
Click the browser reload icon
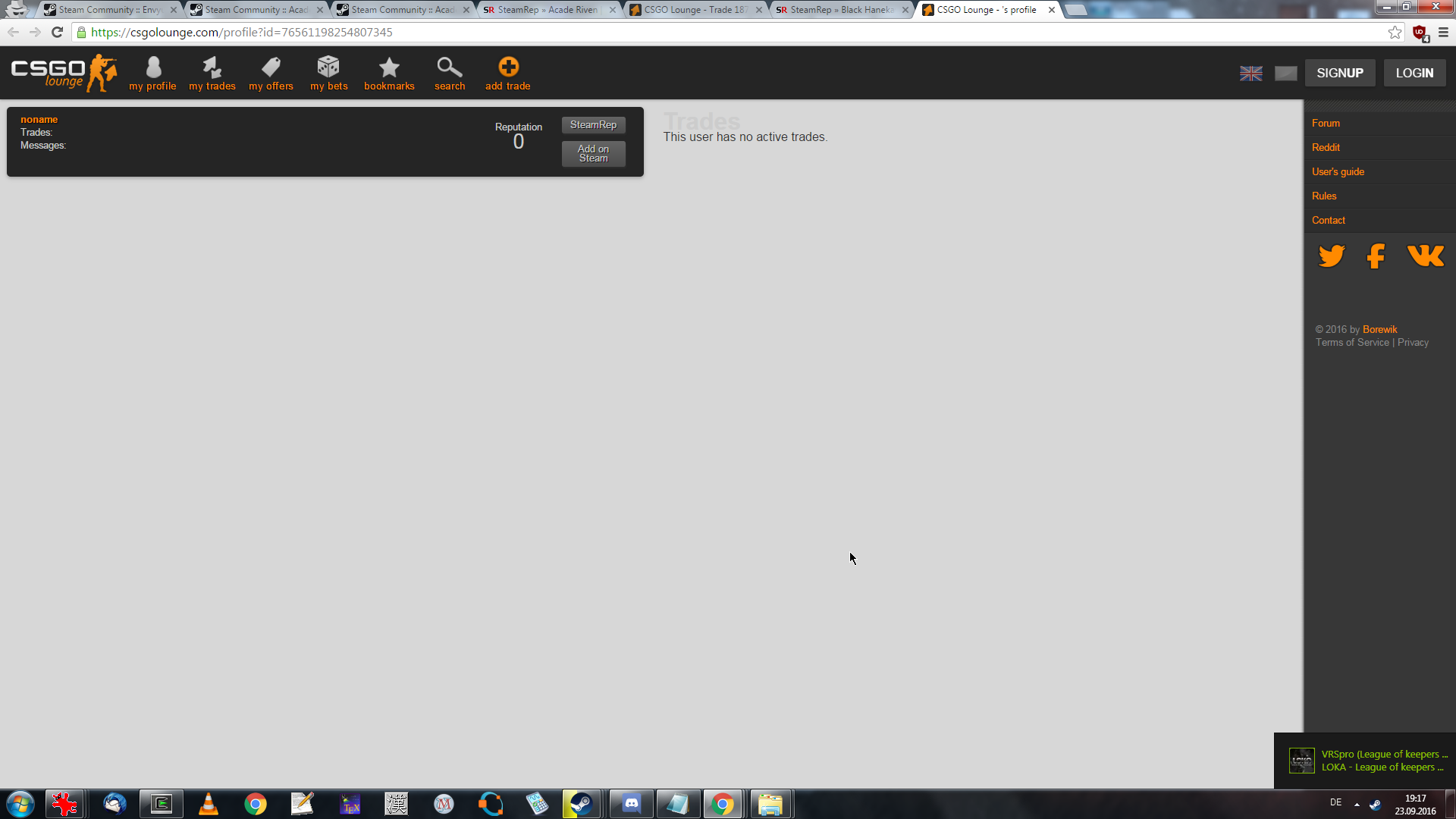57,32
